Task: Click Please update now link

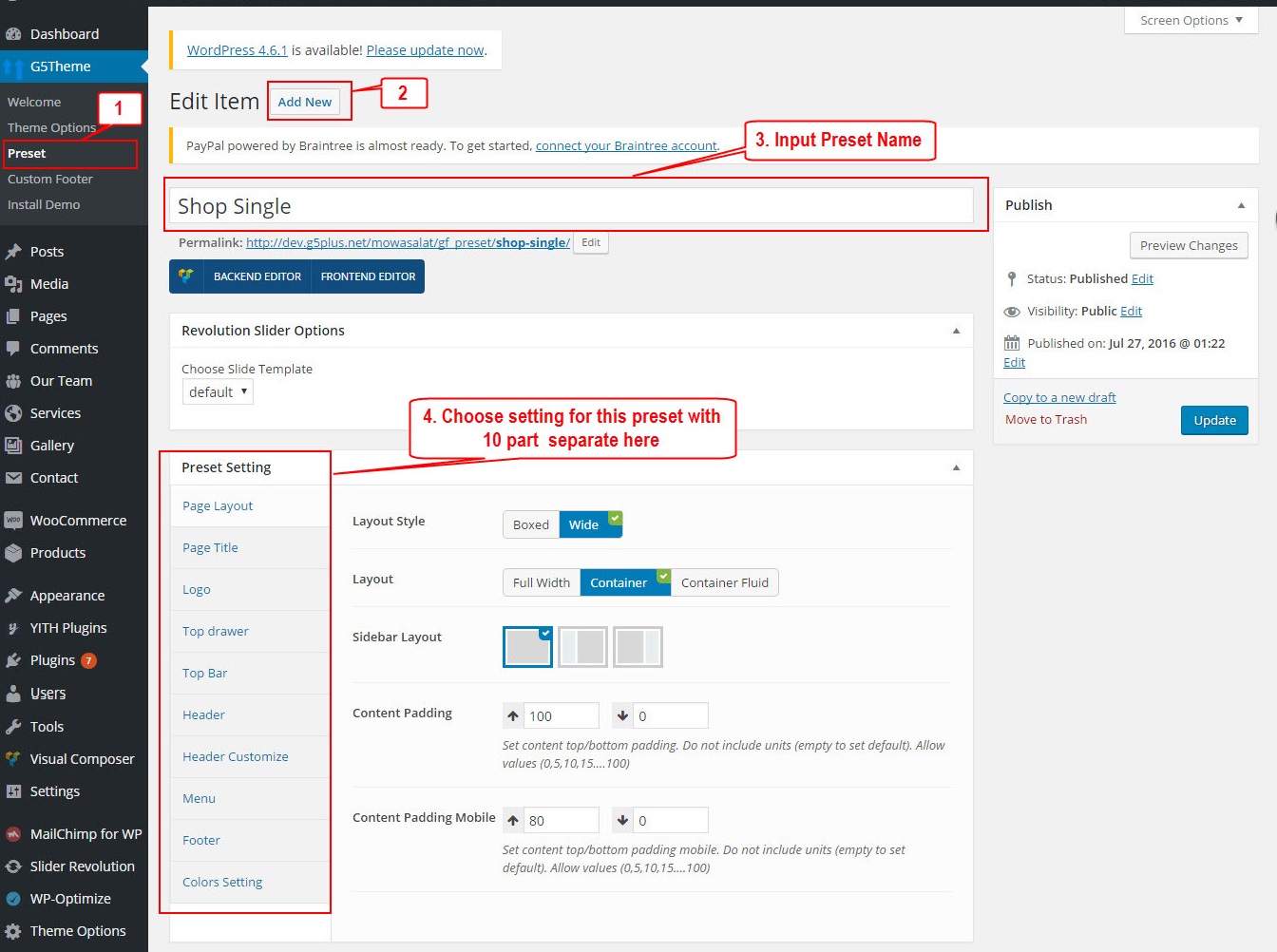Action: click(425, 50)
